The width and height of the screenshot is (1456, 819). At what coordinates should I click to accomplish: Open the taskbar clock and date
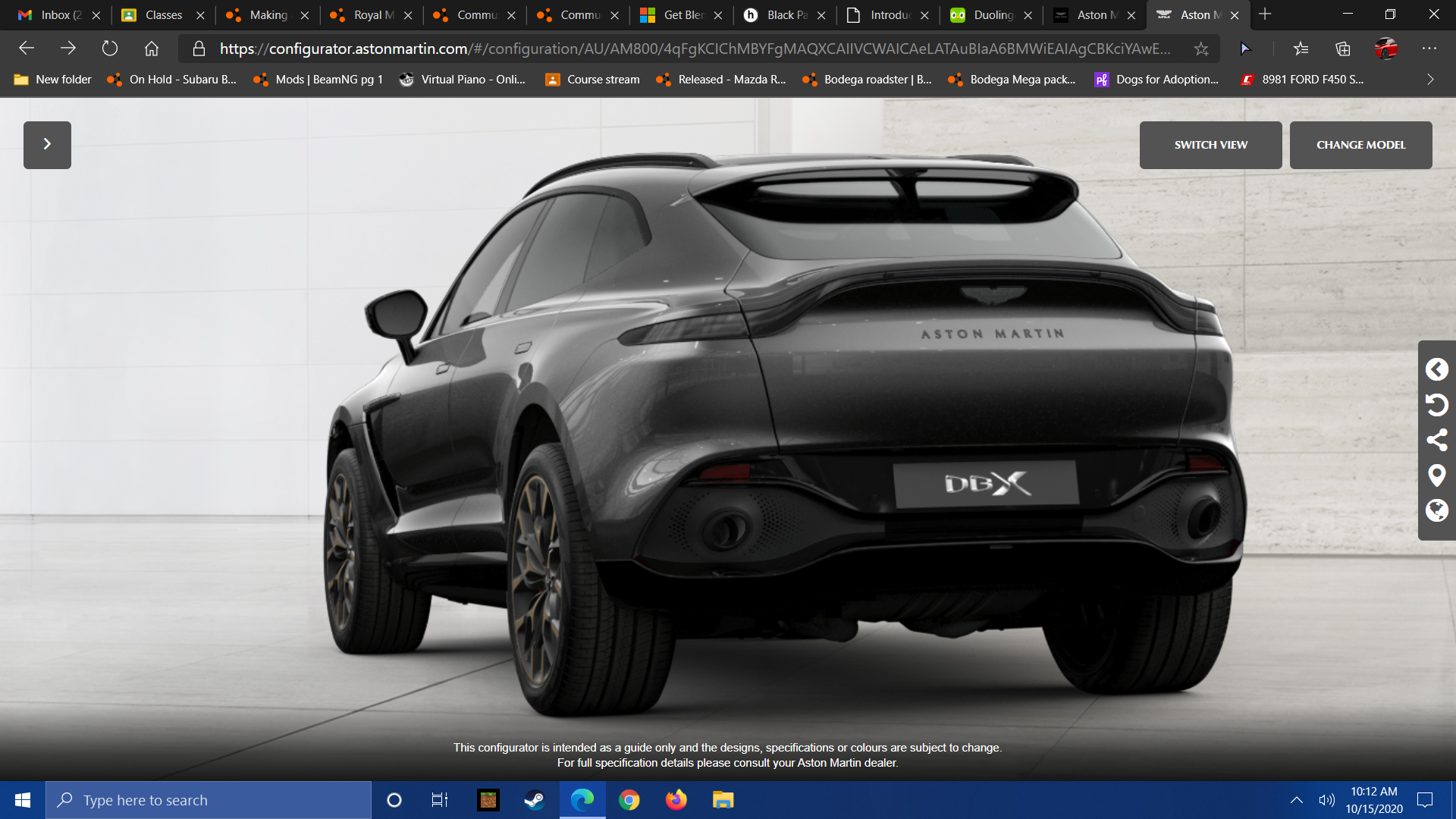tap(1374, 800)
